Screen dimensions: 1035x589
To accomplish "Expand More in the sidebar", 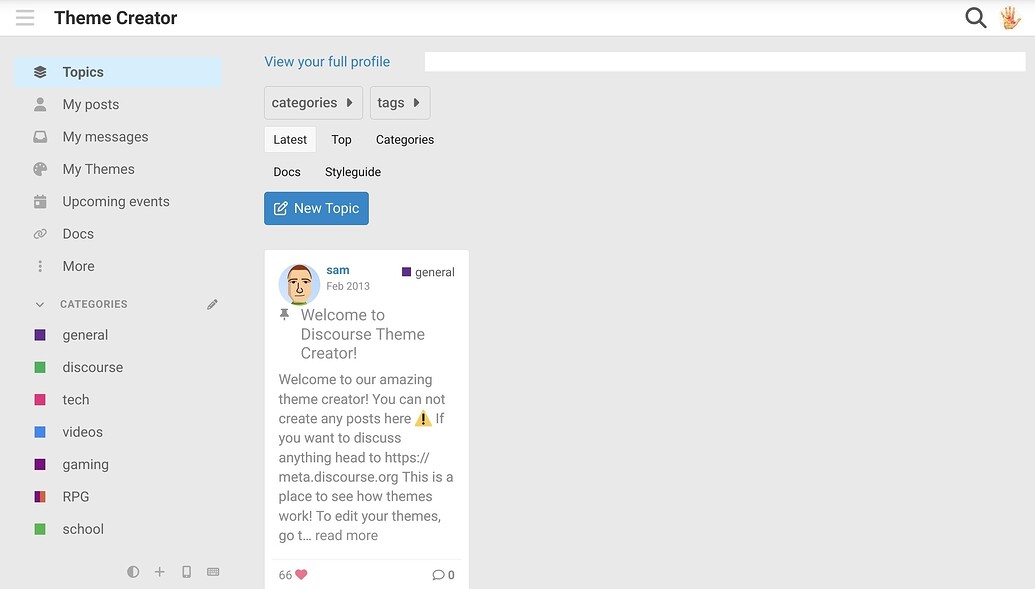I will click(x=78, y=266).
